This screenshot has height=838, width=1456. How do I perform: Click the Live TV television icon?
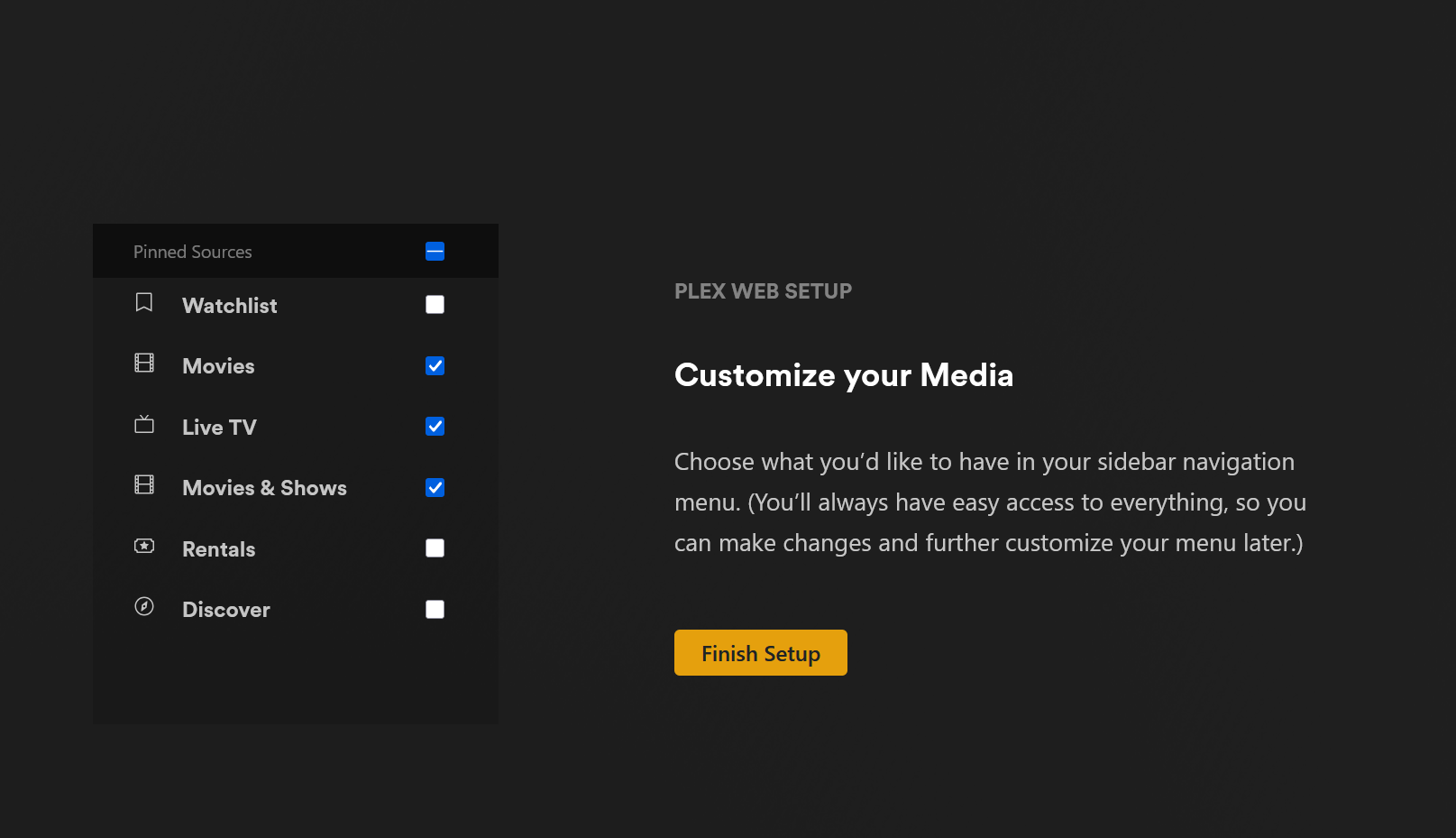(x=144, y=424)
